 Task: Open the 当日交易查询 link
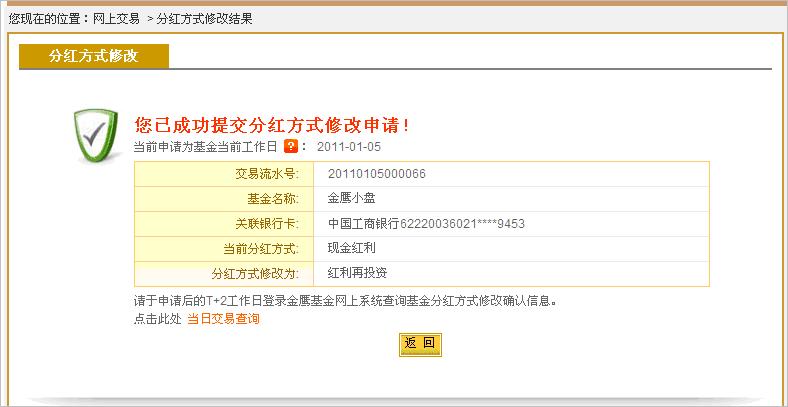(223, 319)
